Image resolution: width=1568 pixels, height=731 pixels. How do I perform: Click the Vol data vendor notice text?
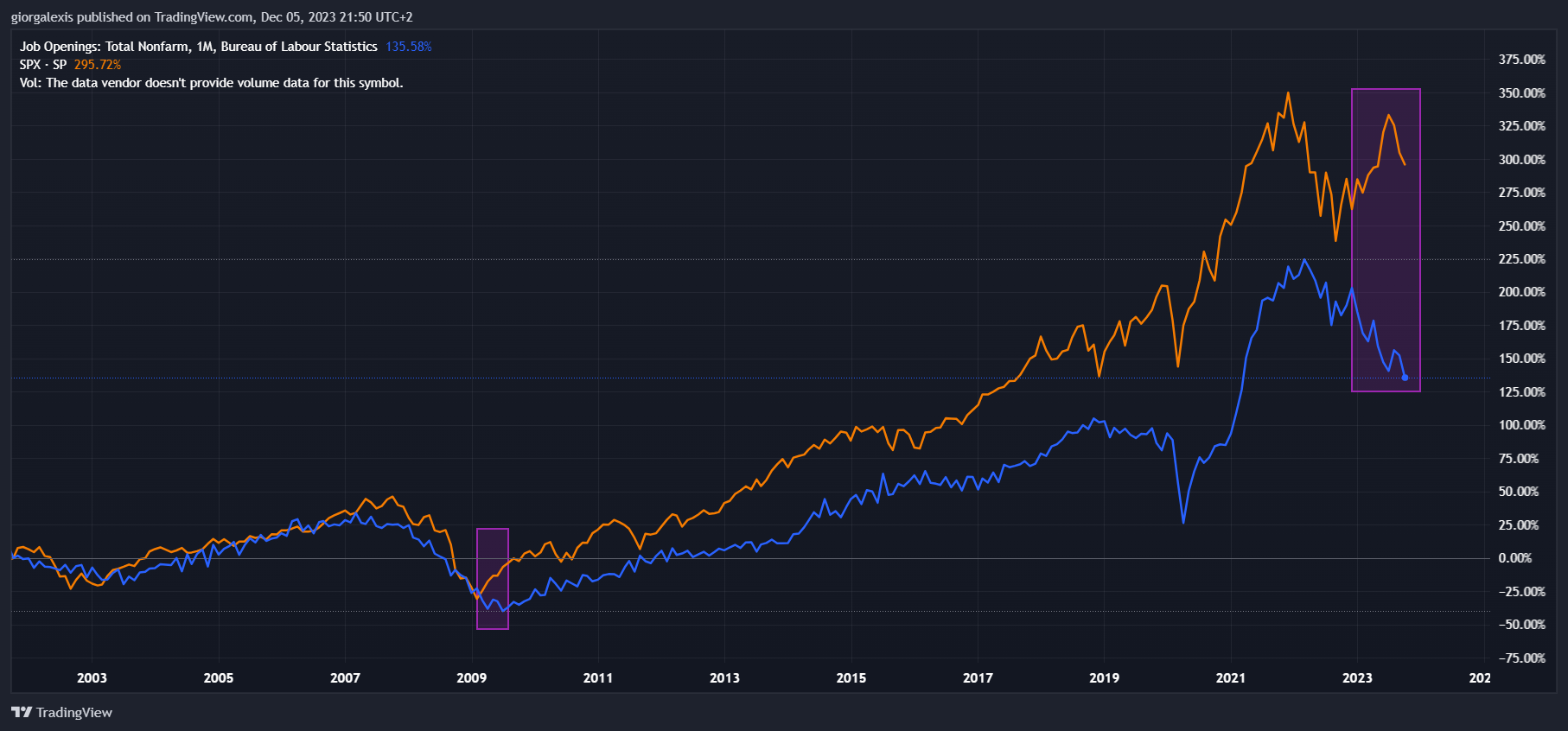(212, 83)
